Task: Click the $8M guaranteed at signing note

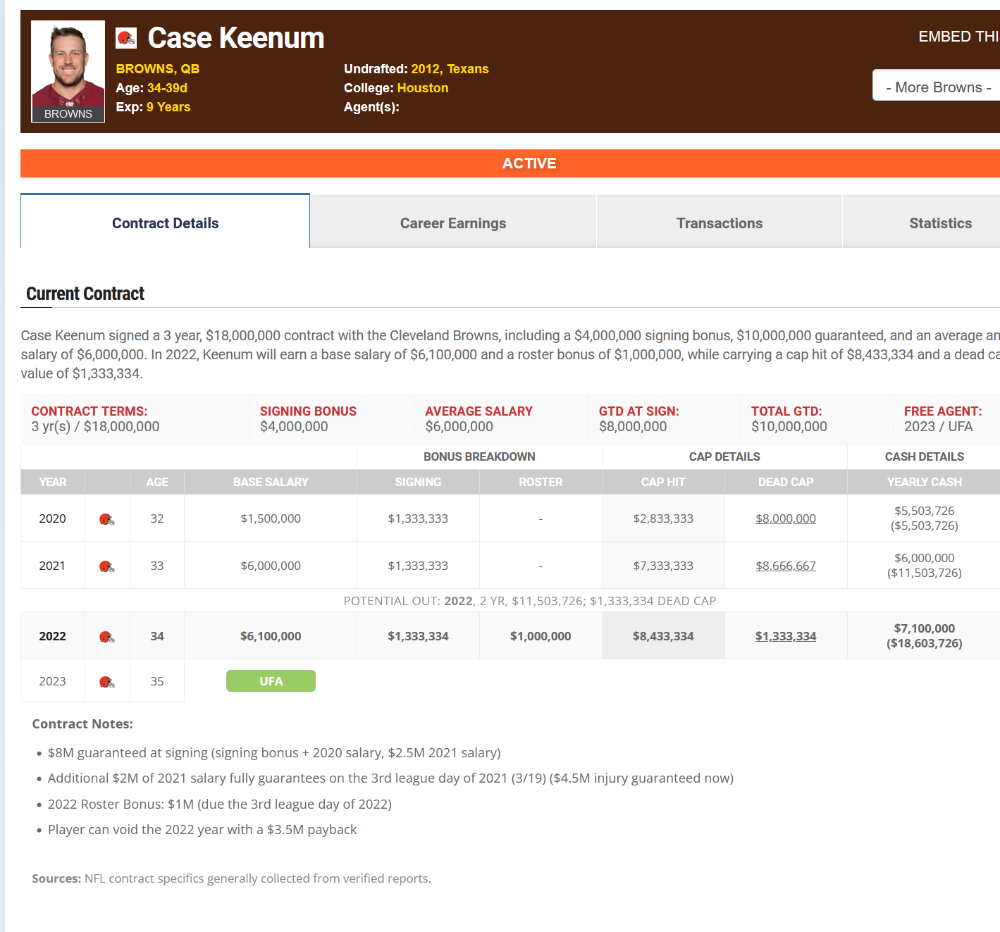Action: (274, 753)
